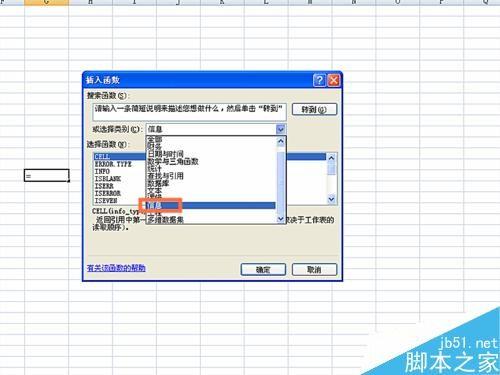
Task: Close the 插入函数 dialog with red X
Action: (334, 80)
